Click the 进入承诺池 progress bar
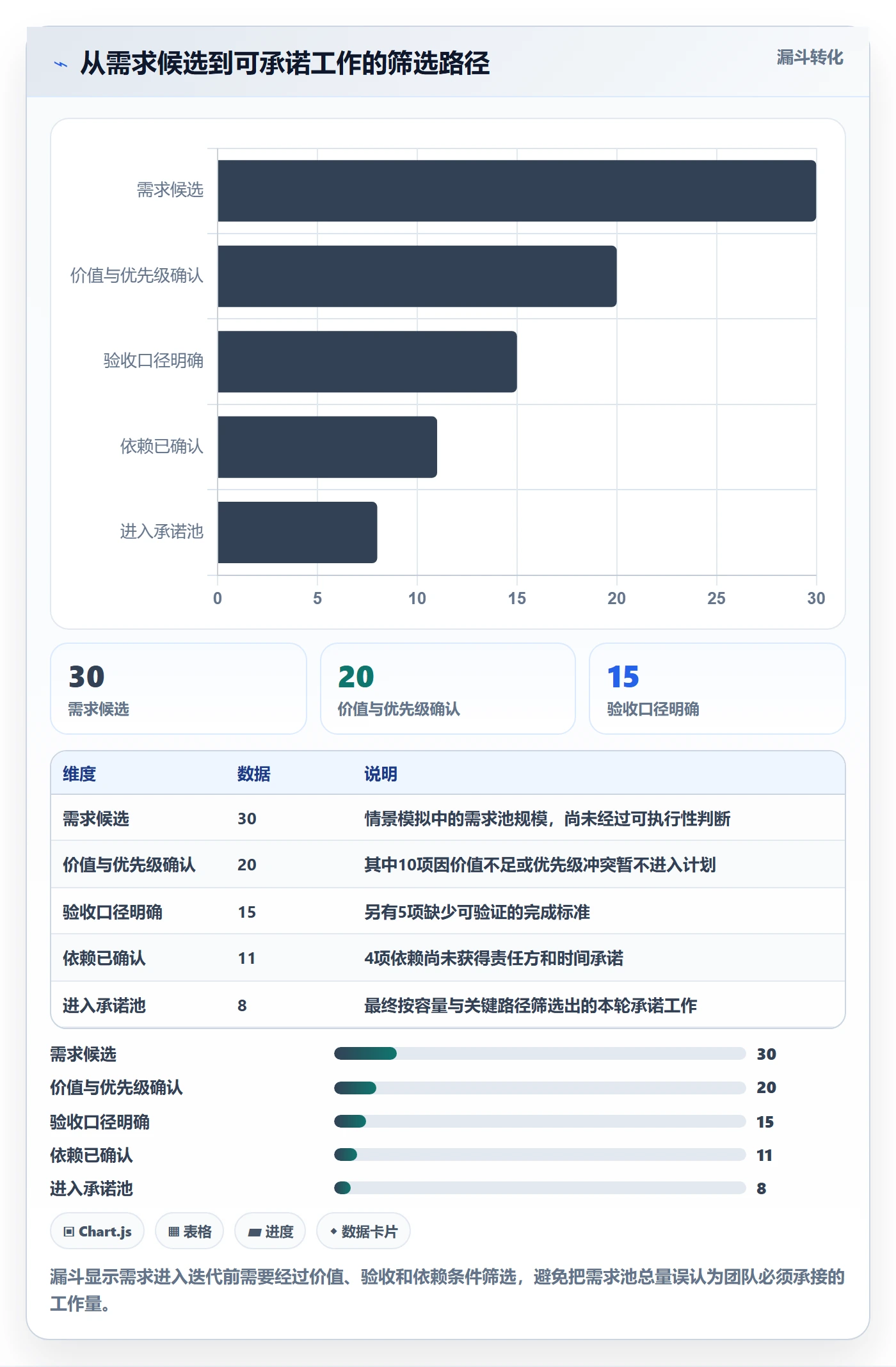896x1367 pixels. (x=540, y=1188)
